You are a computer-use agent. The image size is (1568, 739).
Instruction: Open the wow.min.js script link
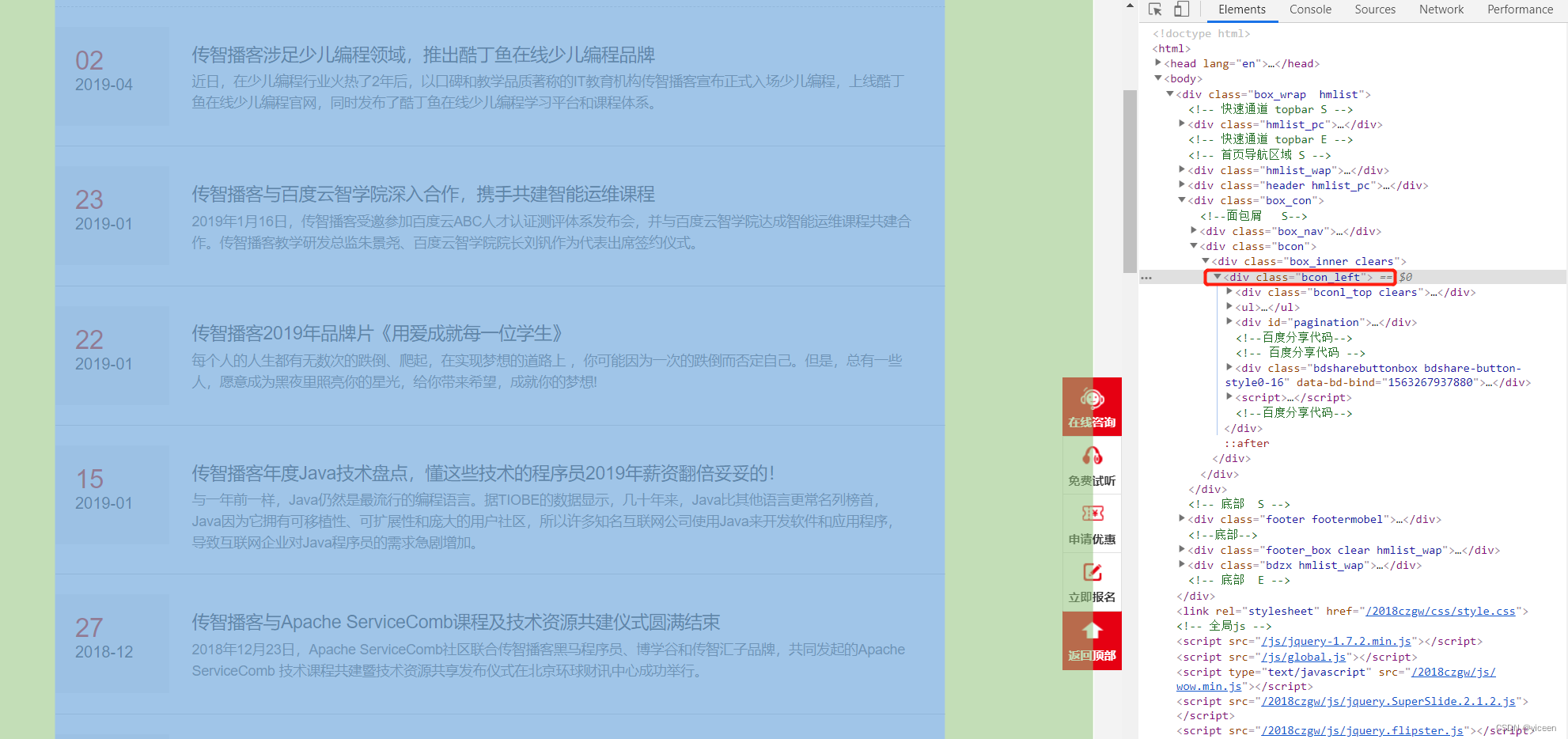pyautogui.click(x=1209, y=686)
